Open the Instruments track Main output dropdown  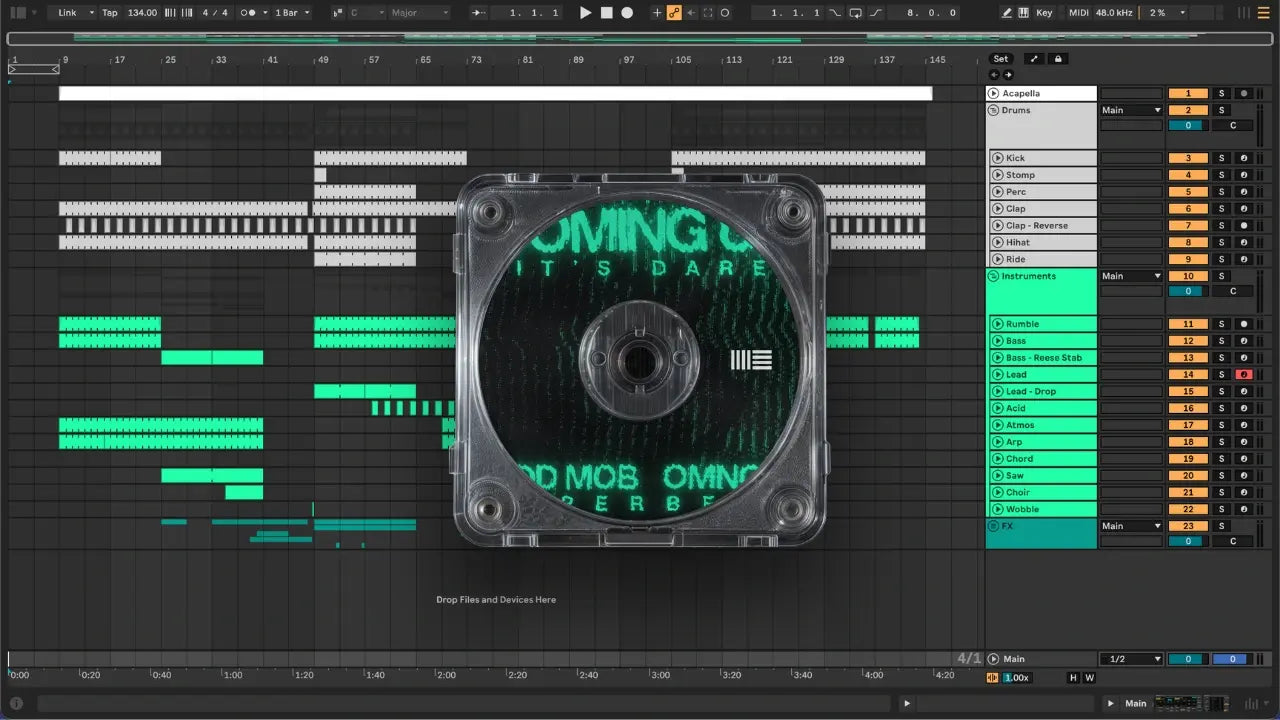tap(1131, 276)
